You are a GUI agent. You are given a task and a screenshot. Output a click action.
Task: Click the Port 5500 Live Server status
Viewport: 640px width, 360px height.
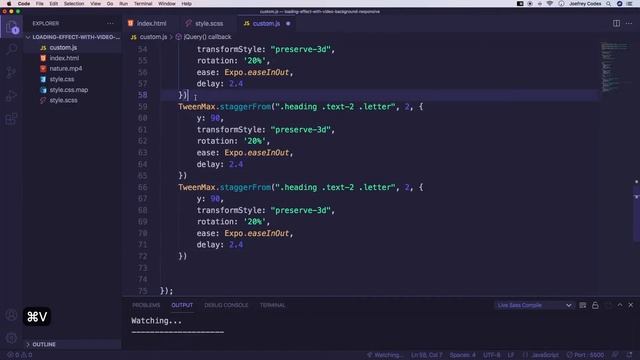click(585, 355)
